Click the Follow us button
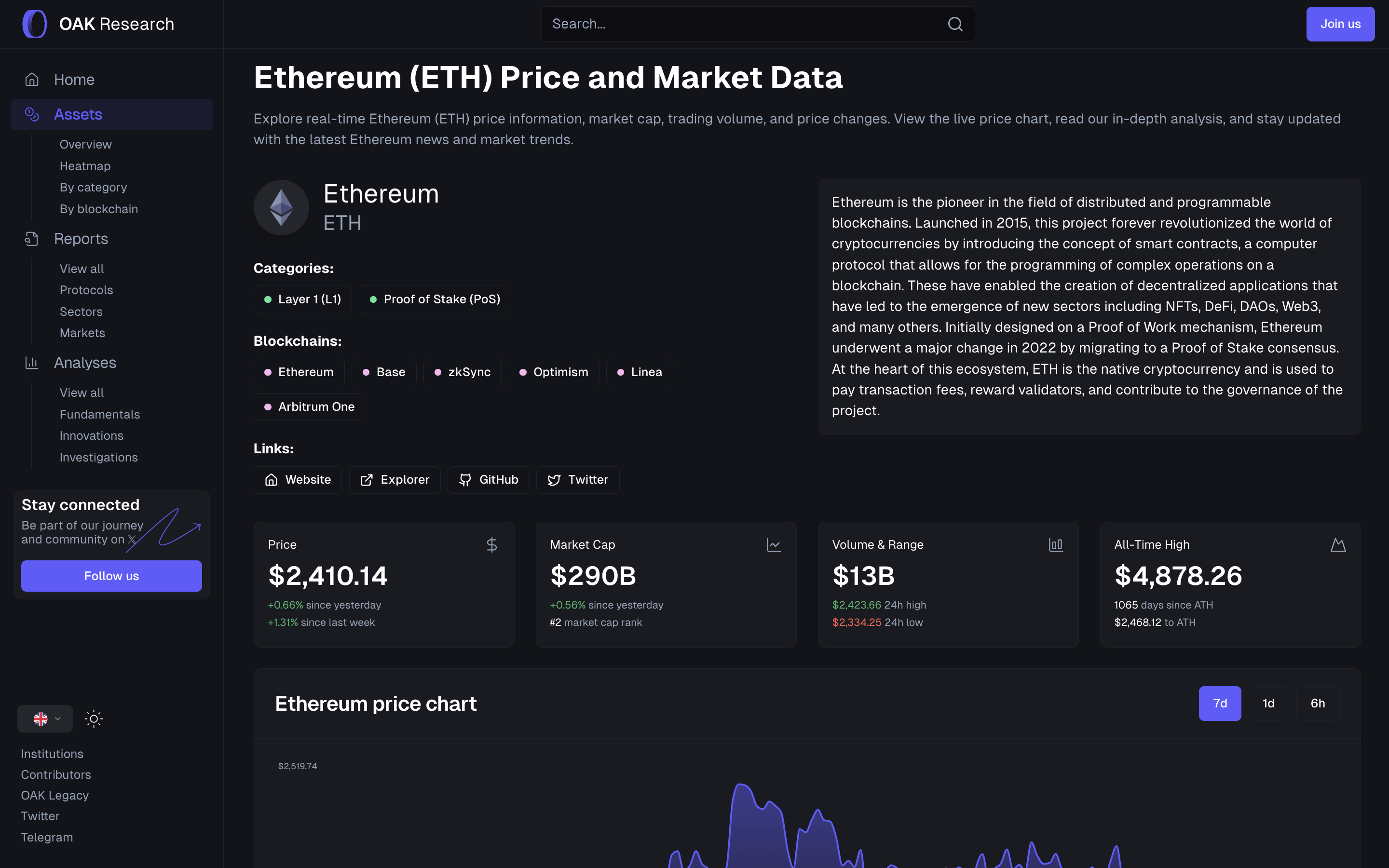 tap(111, 576)
